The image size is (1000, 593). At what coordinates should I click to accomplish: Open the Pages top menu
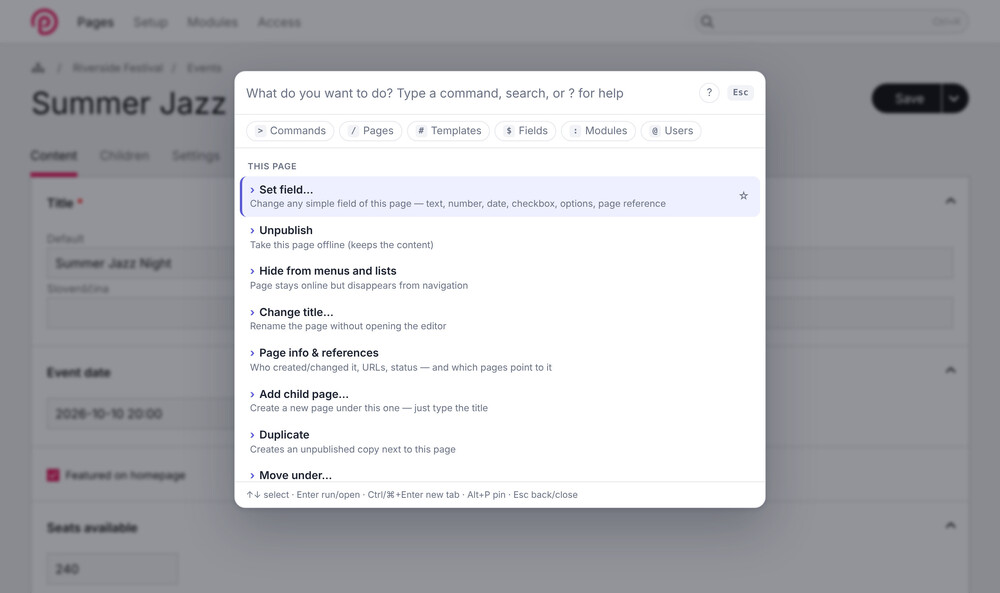(x=96, y=22)
